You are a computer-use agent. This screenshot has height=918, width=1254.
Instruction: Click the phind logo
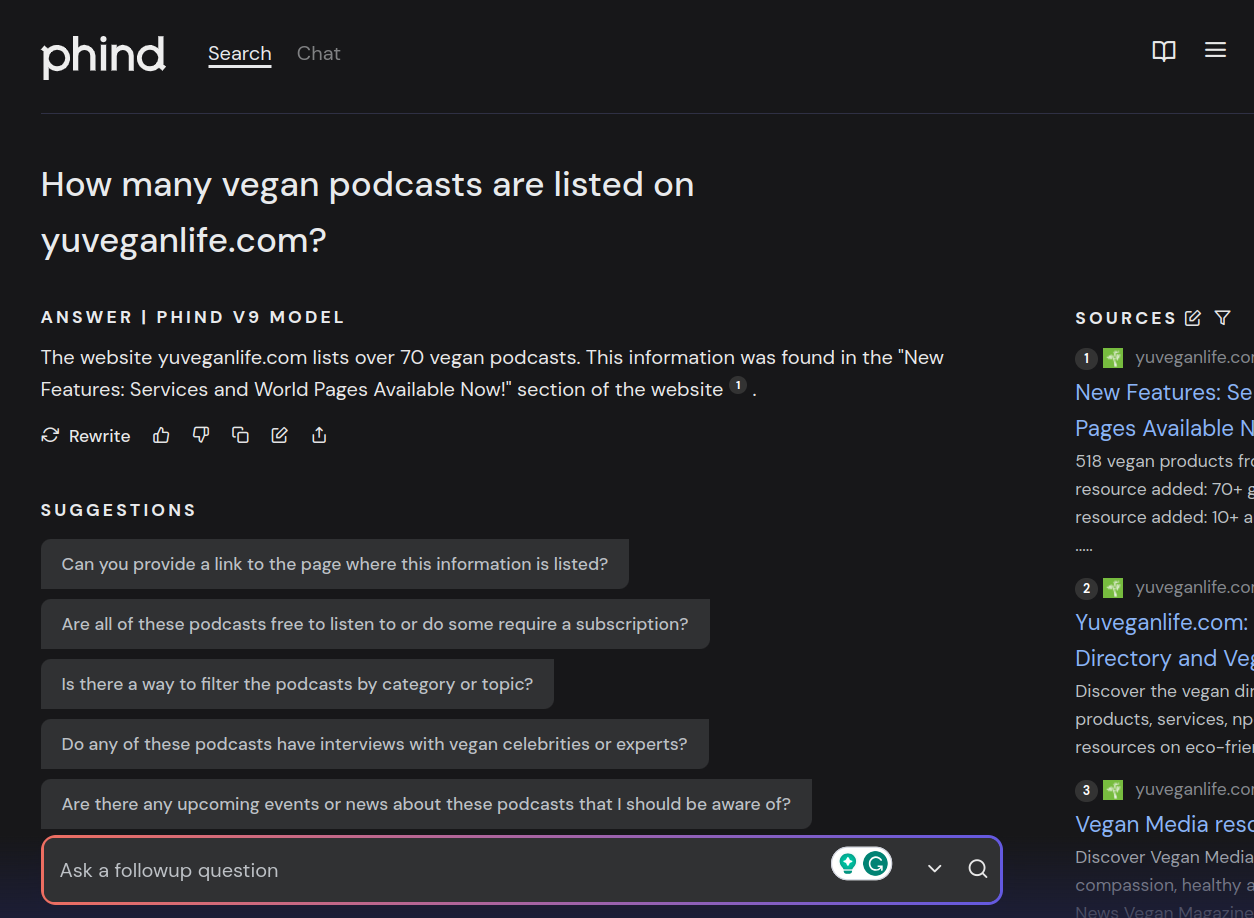coord(103,56)
